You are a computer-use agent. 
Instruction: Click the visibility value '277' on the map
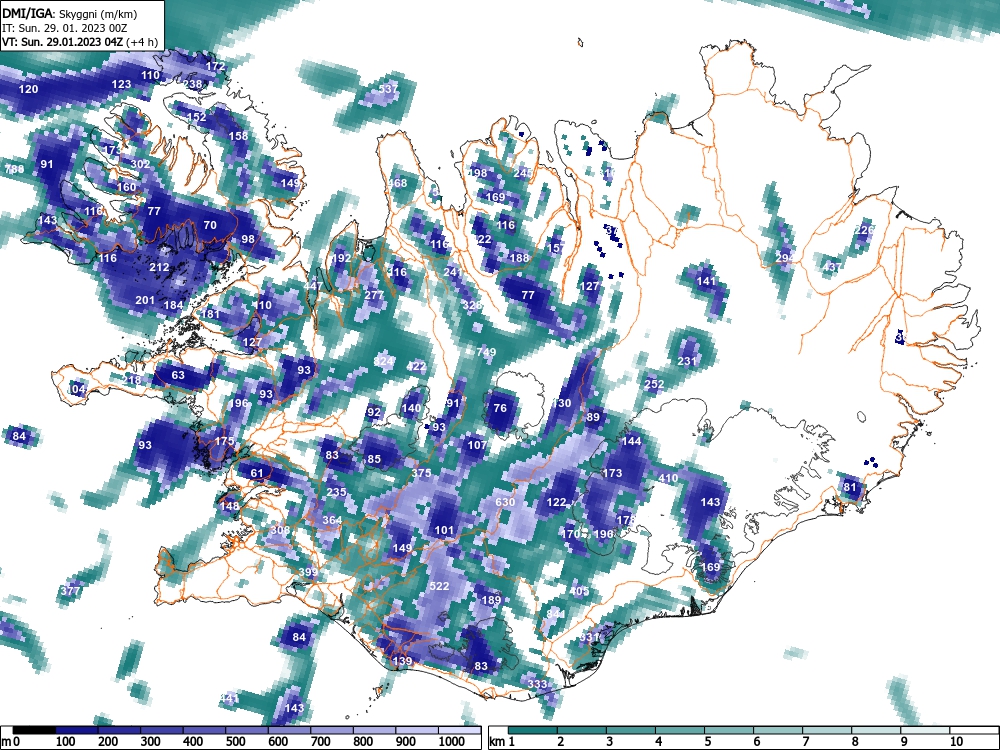(x=374, y=295)
